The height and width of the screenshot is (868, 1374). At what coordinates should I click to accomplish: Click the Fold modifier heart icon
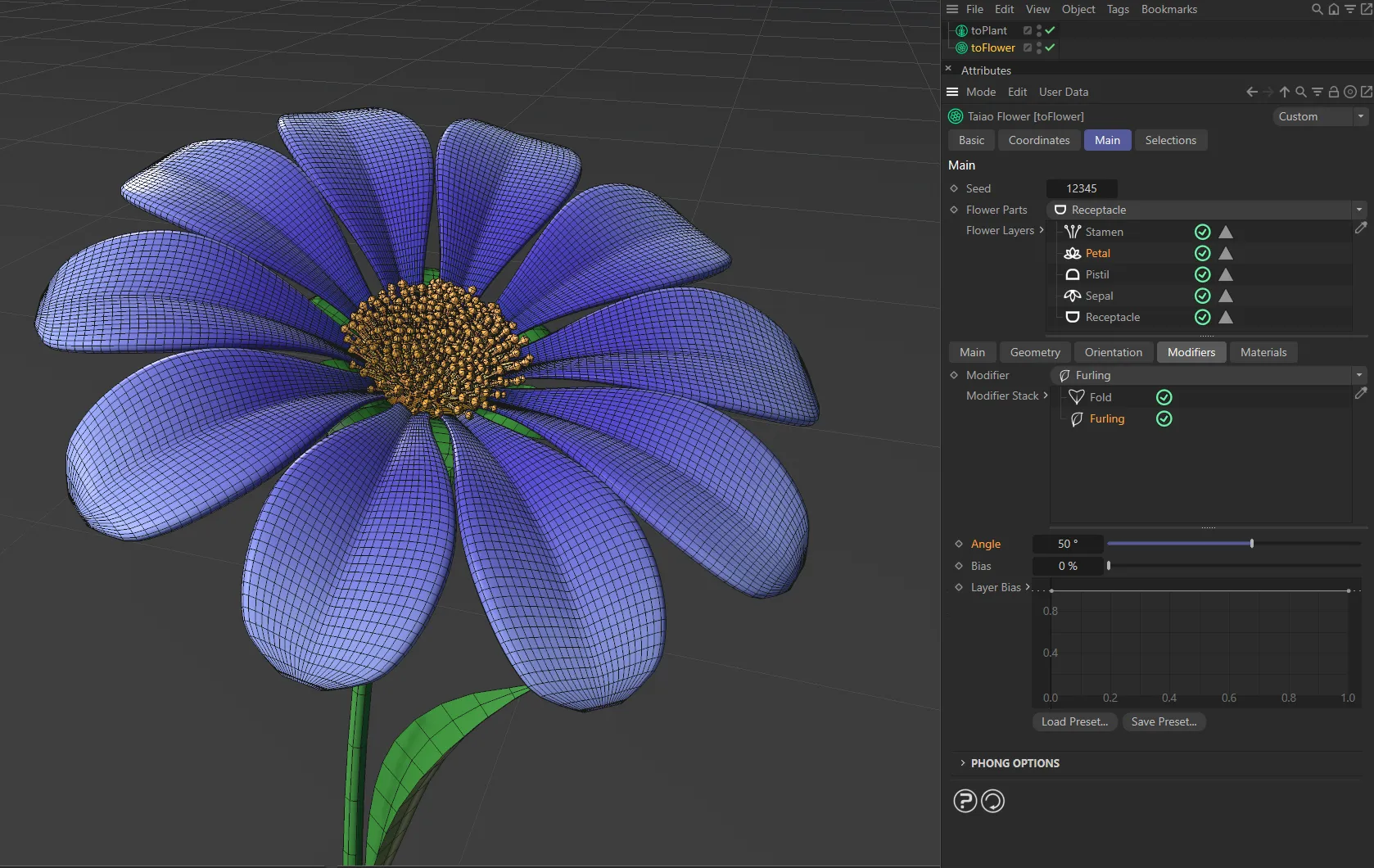1077,396
